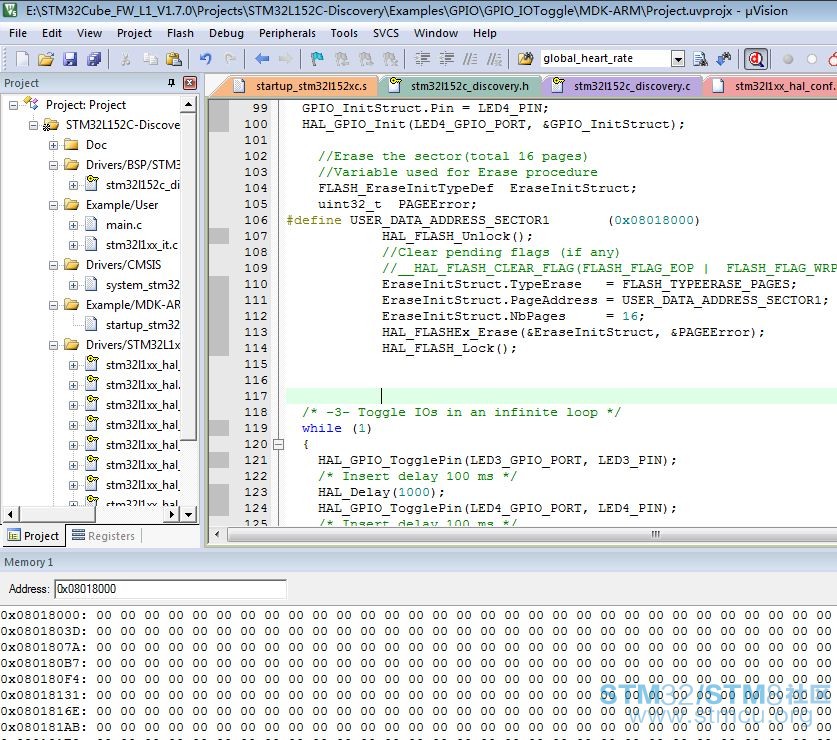Open Find in Files
Screen dimensions: 837x740
pyautogui.click(x=525, y=59)
